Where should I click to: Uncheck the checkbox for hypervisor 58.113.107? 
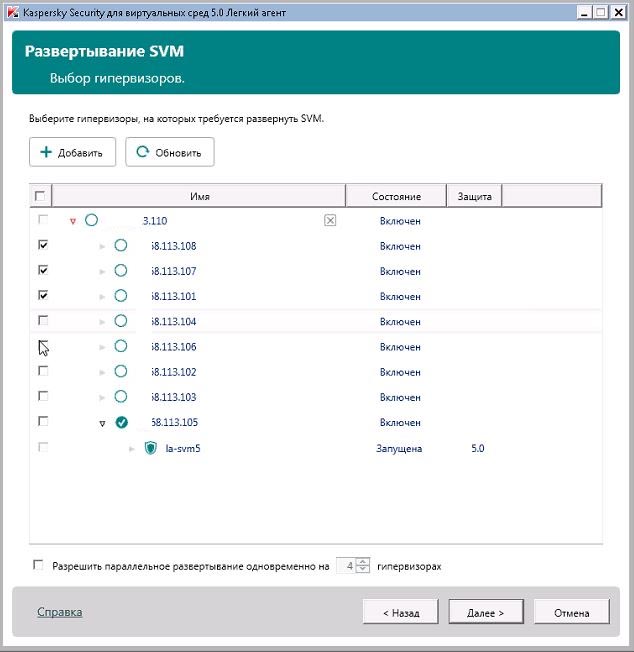pyautogui.click(x=43, y=270)
